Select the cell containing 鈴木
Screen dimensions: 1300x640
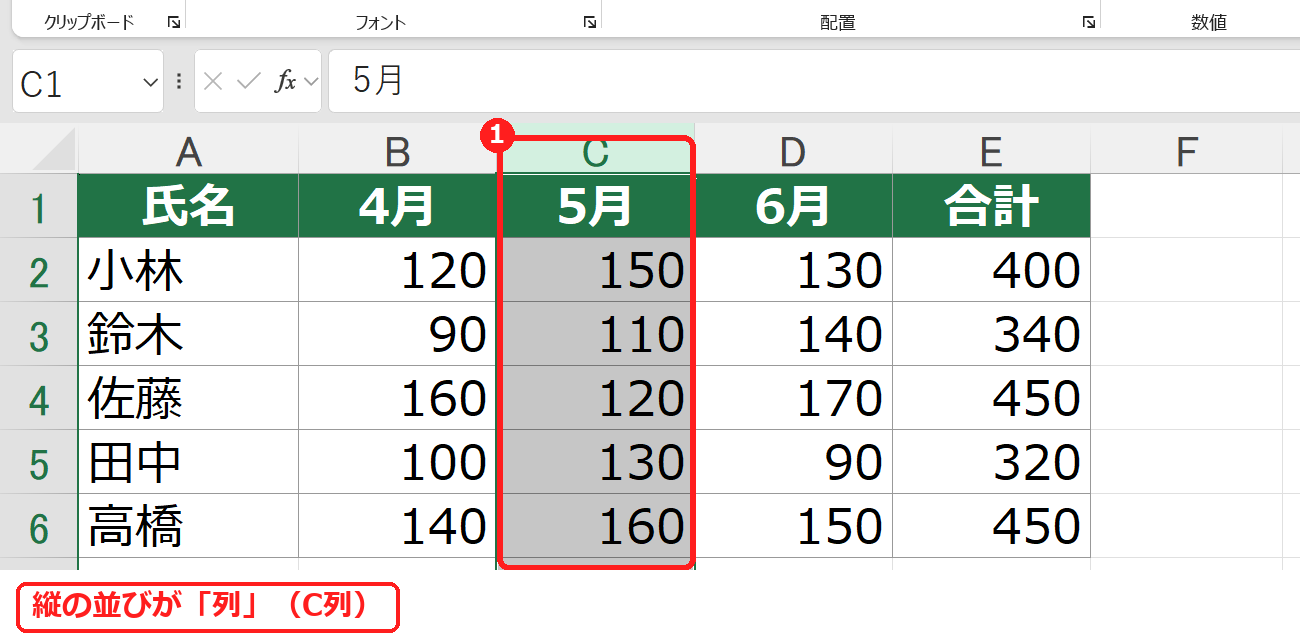[188, 334]
